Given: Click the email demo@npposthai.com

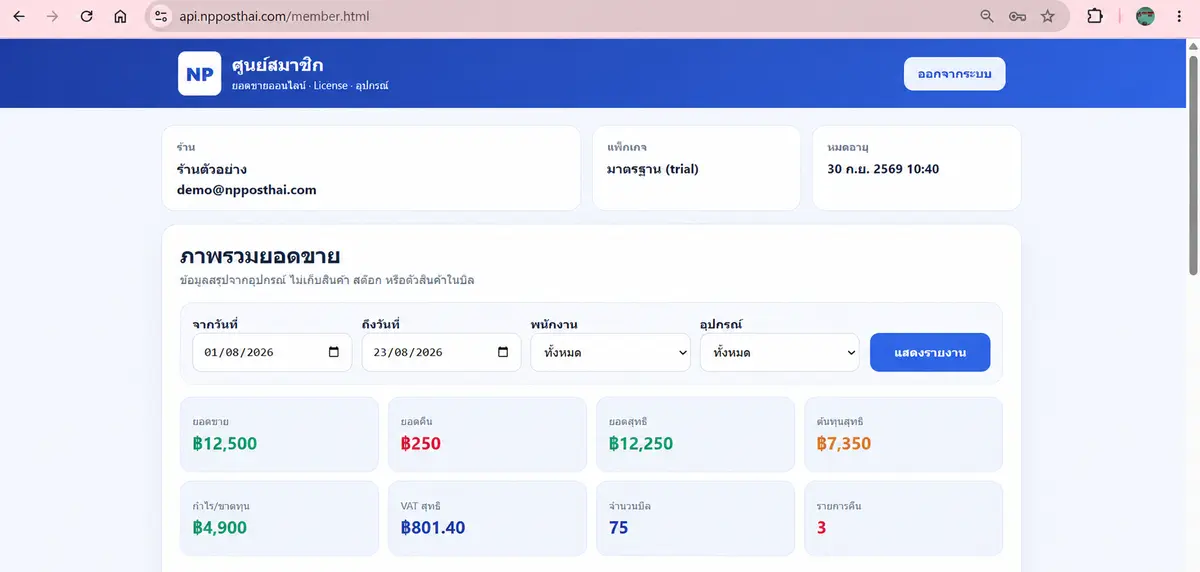Looking at the screenshot, I should coord(246,189).
